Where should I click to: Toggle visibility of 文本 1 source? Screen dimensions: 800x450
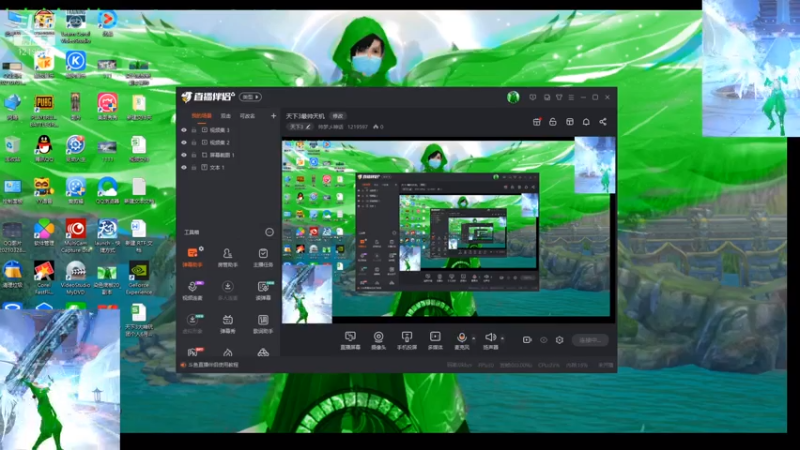click(x=184, y=167)
